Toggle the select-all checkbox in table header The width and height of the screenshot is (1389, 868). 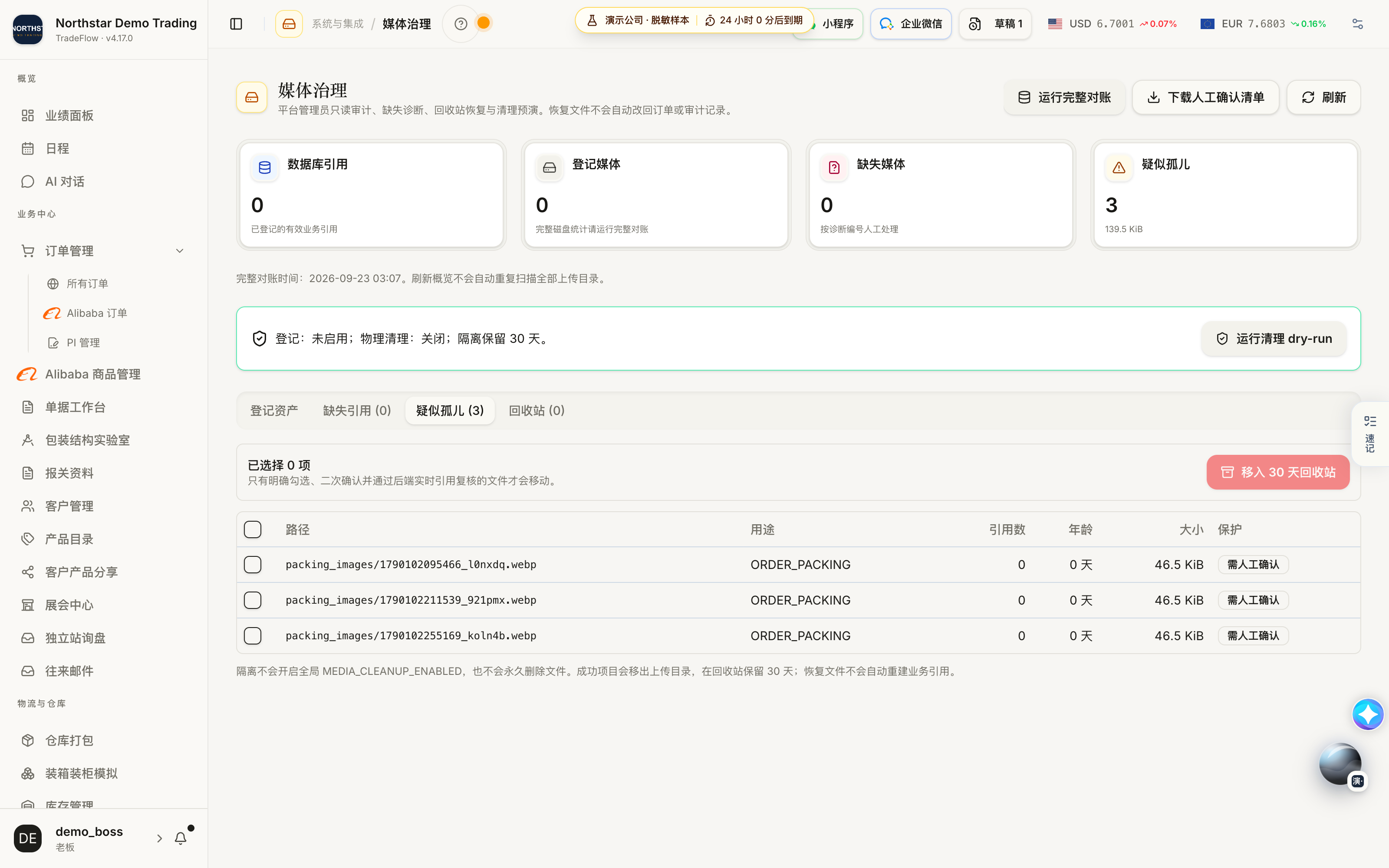[253, 529]
